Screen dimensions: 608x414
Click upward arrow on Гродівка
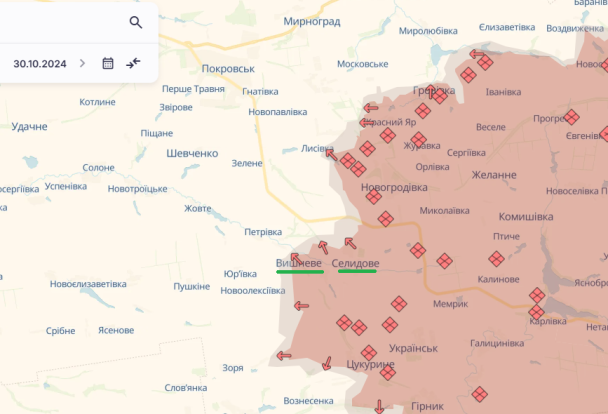click(x=430, y=91)
